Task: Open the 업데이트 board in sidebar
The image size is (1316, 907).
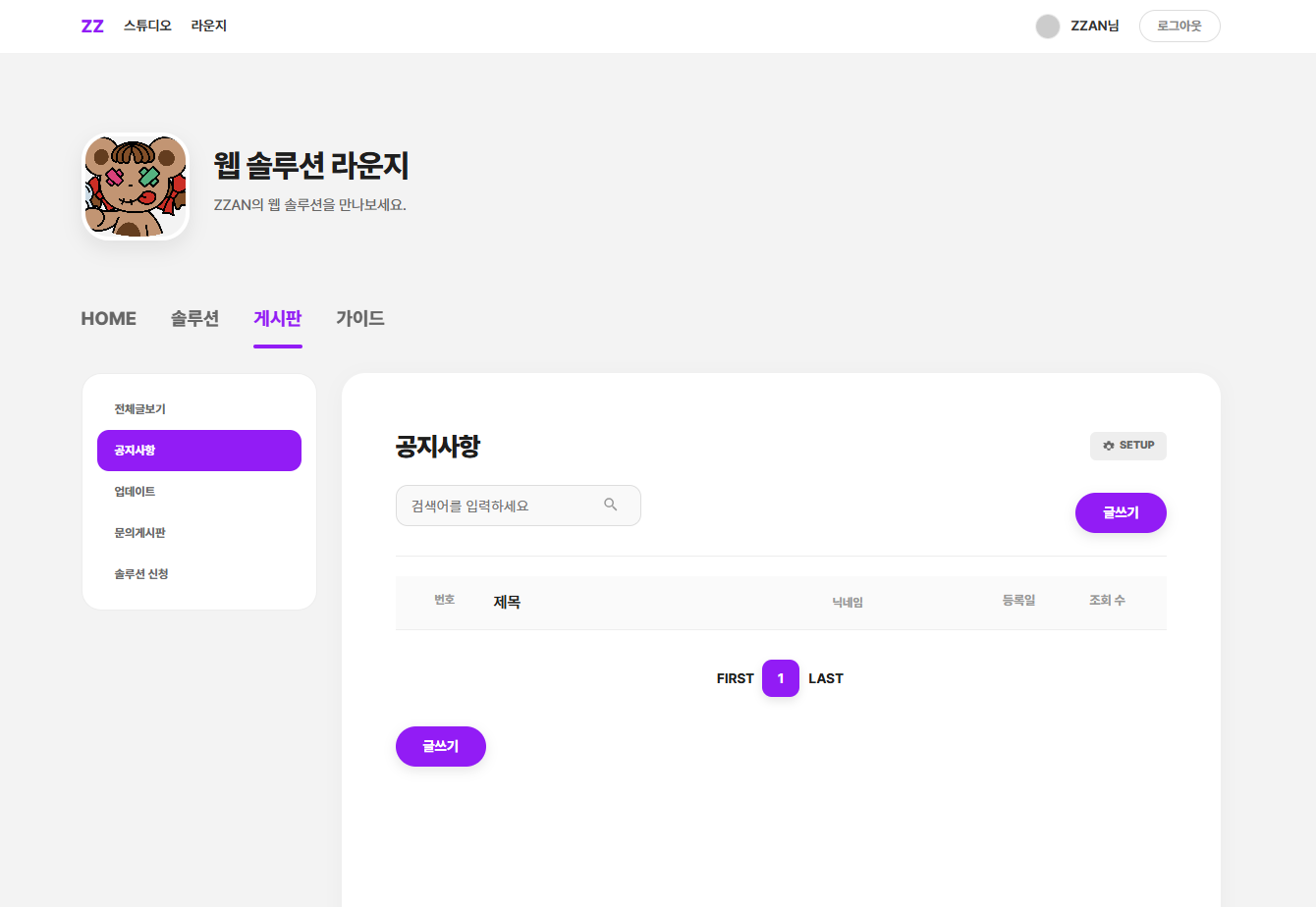Action: pyautogui.click(x=136, y=492)
